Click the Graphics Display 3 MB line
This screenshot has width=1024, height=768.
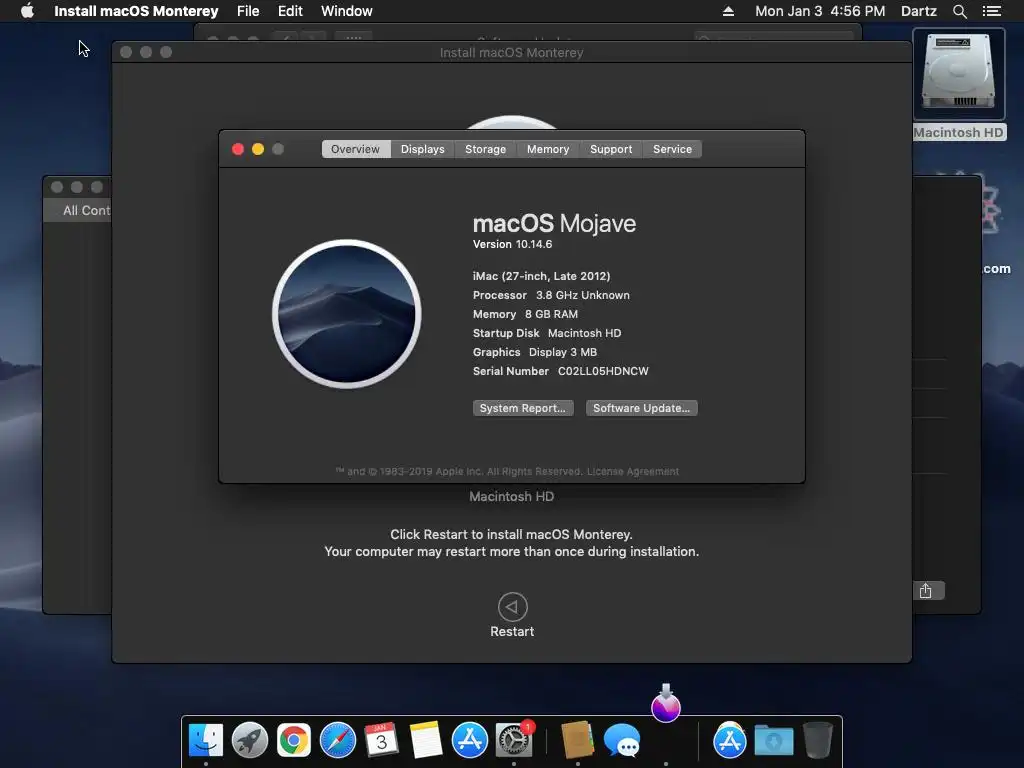point(535,352)
